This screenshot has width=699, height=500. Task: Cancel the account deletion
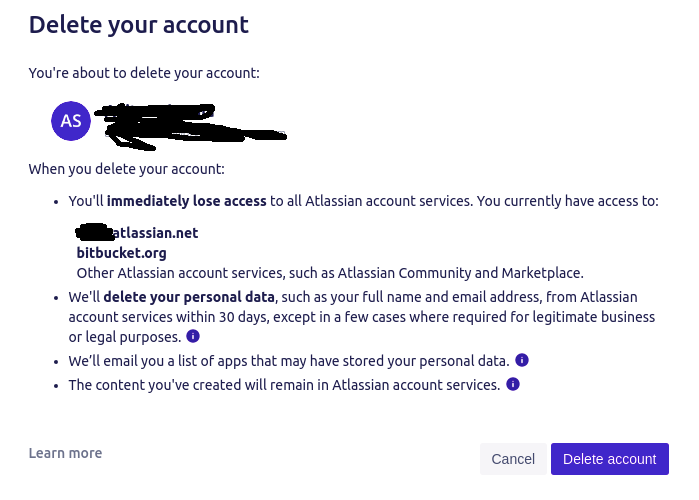(x=513, y=459)
